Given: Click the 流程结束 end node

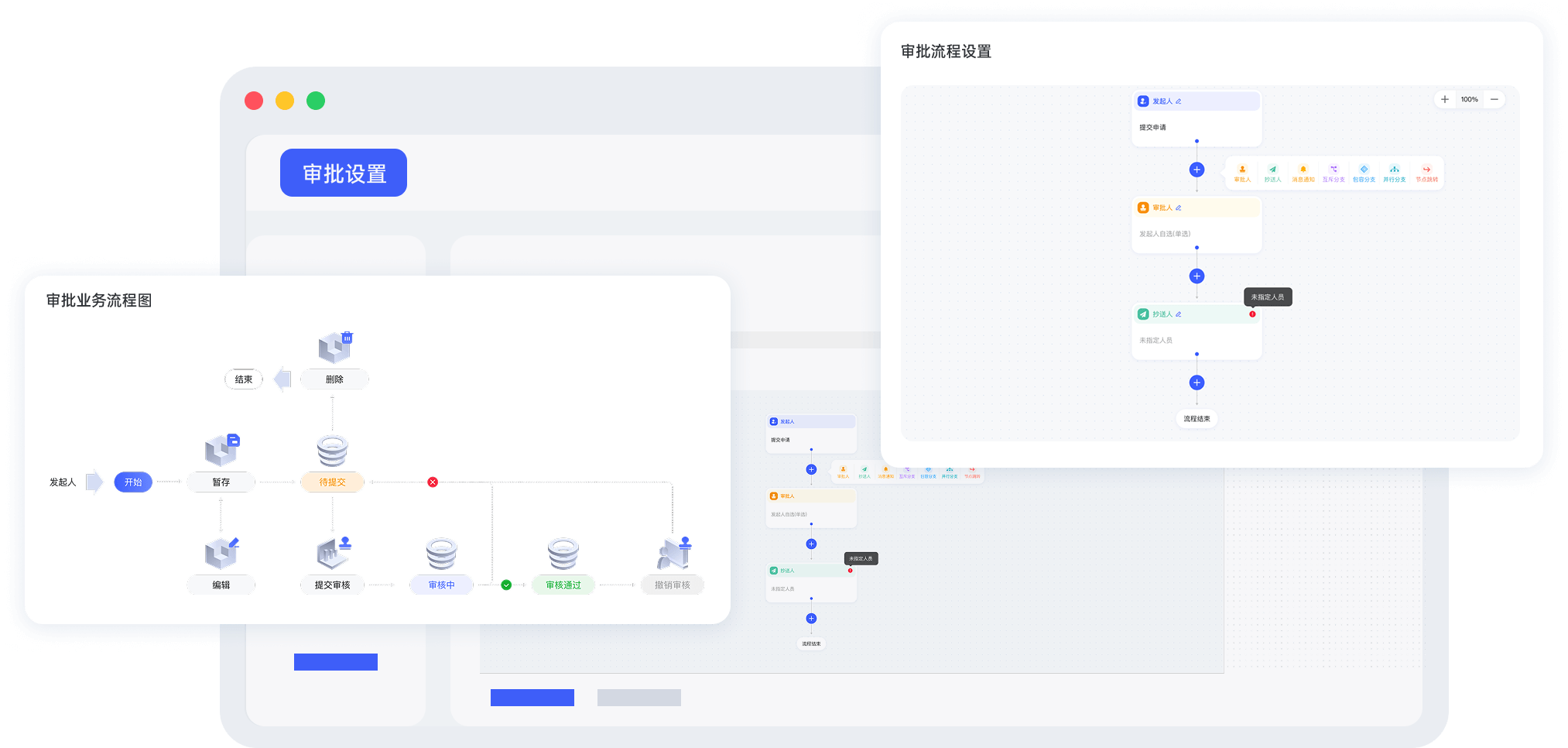Looking at the screenshot, I should click(x=1197, y=419).
